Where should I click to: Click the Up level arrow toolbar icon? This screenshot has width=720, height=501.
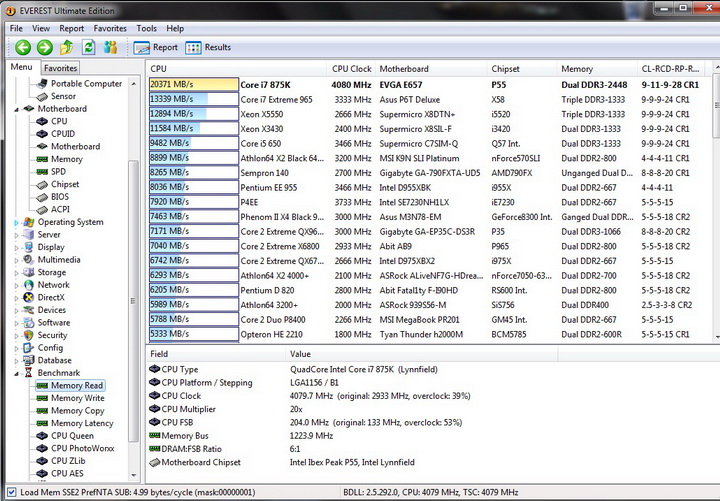click(67, 47)
